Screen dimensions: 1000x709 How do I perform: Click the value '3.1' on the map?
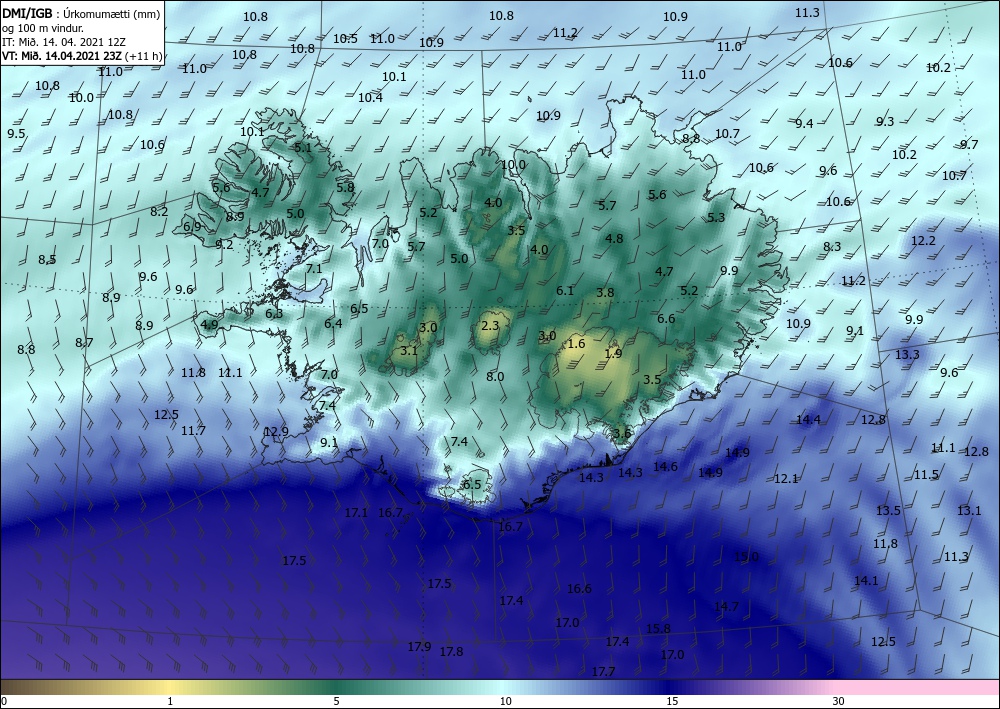409,351
